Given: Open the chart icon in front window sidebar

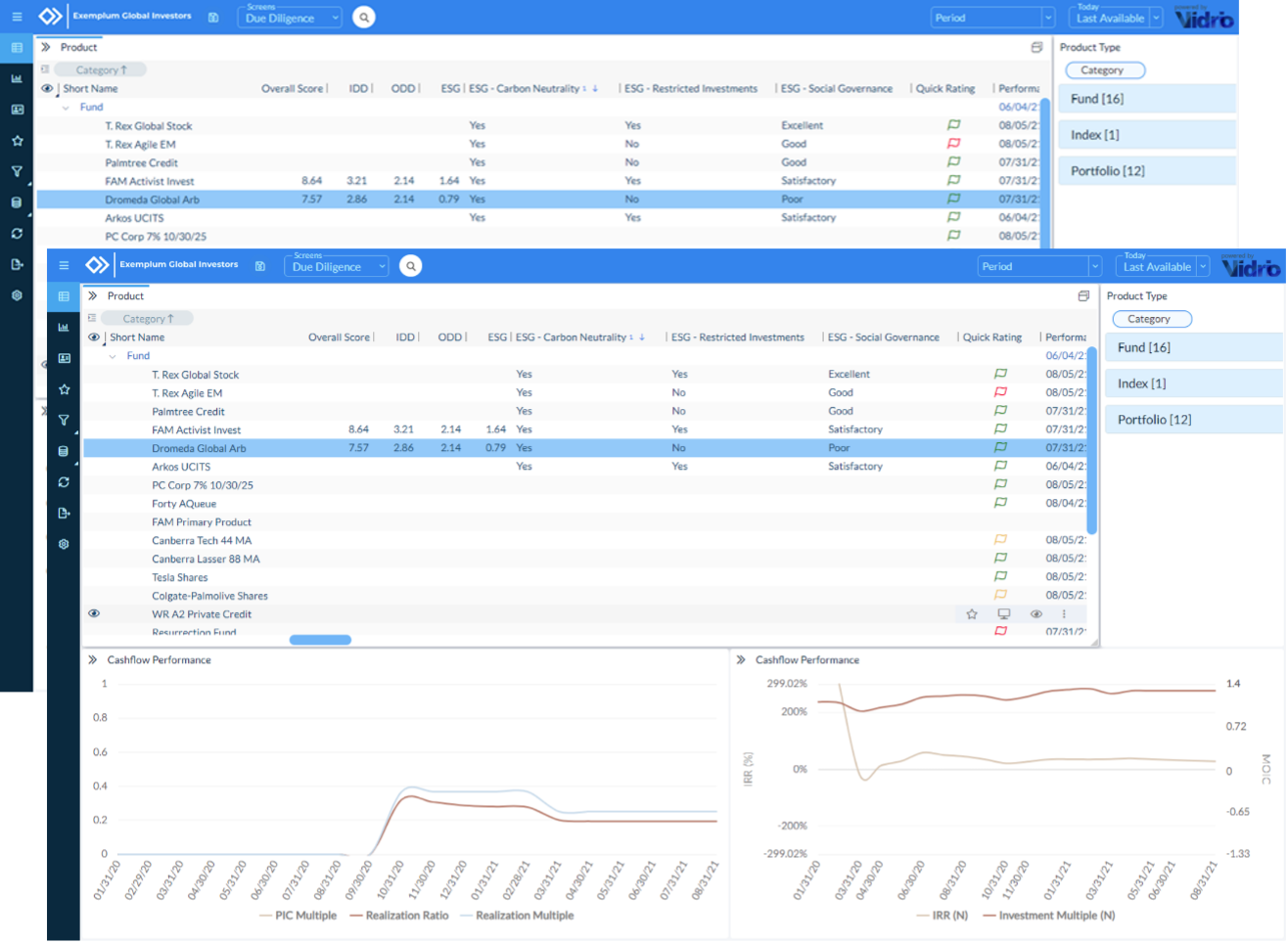Looking at the screenshot, I should [64, 328].
